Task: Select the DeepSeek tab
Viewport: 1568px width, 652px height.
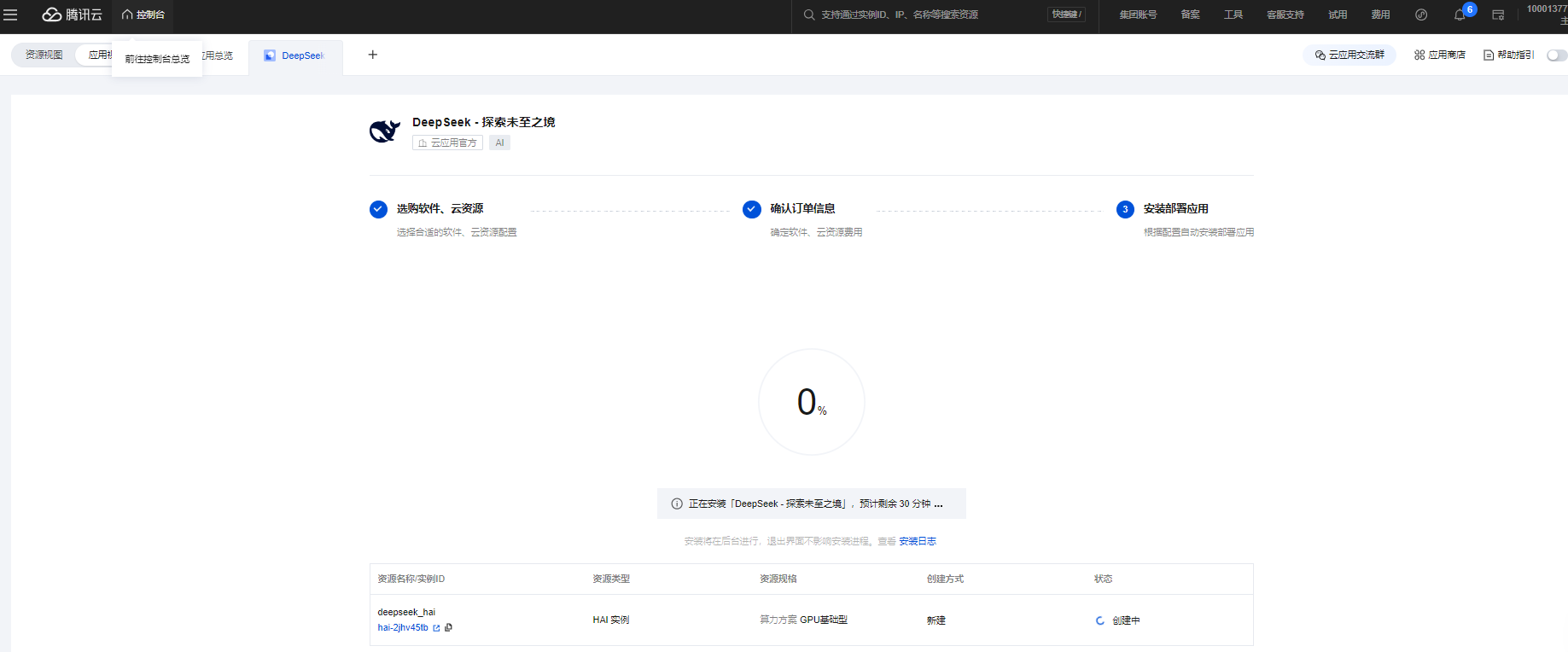Action: point(295,55)
